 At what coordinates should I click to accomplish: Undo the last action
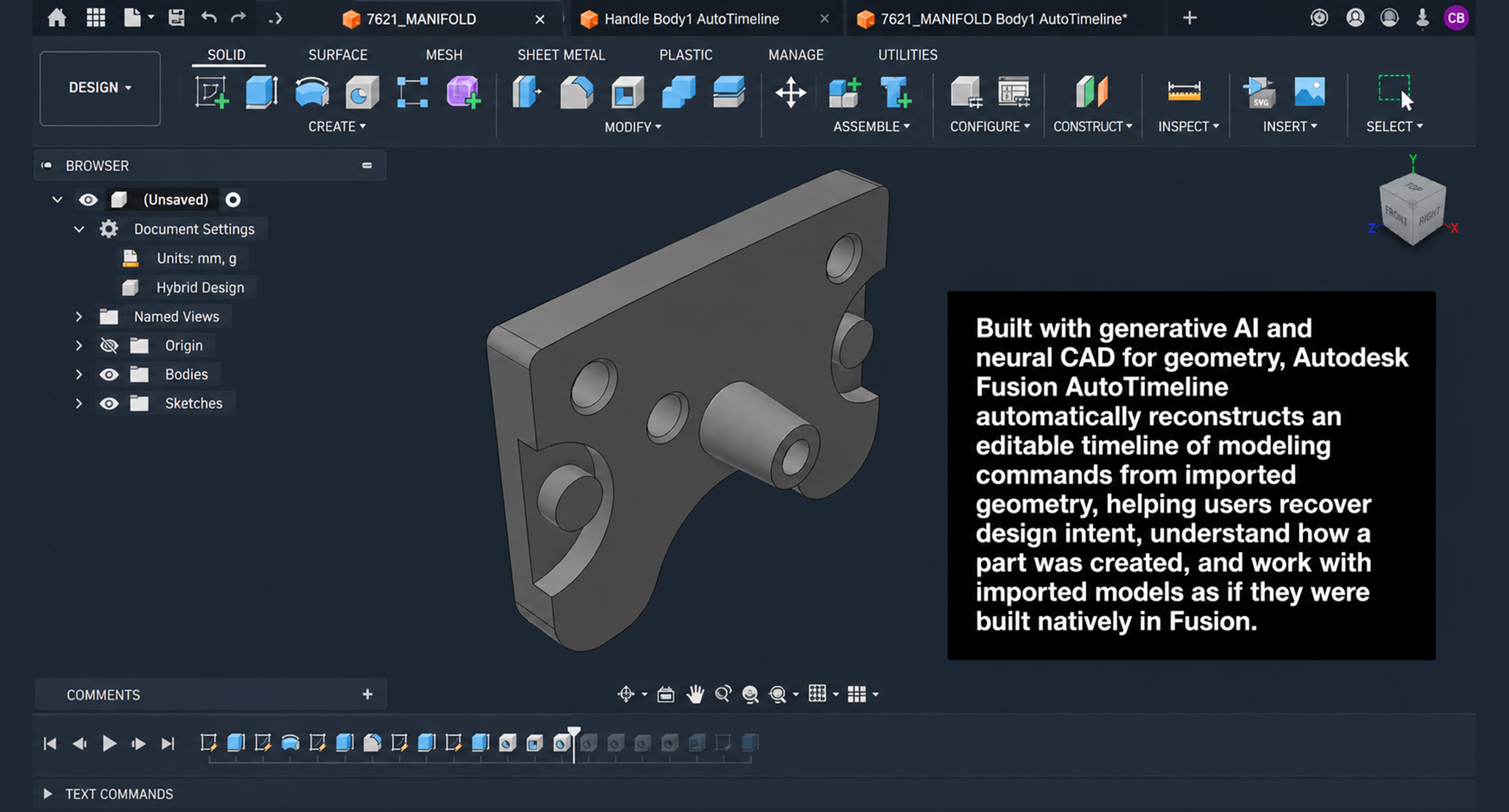tap(208, 17)
